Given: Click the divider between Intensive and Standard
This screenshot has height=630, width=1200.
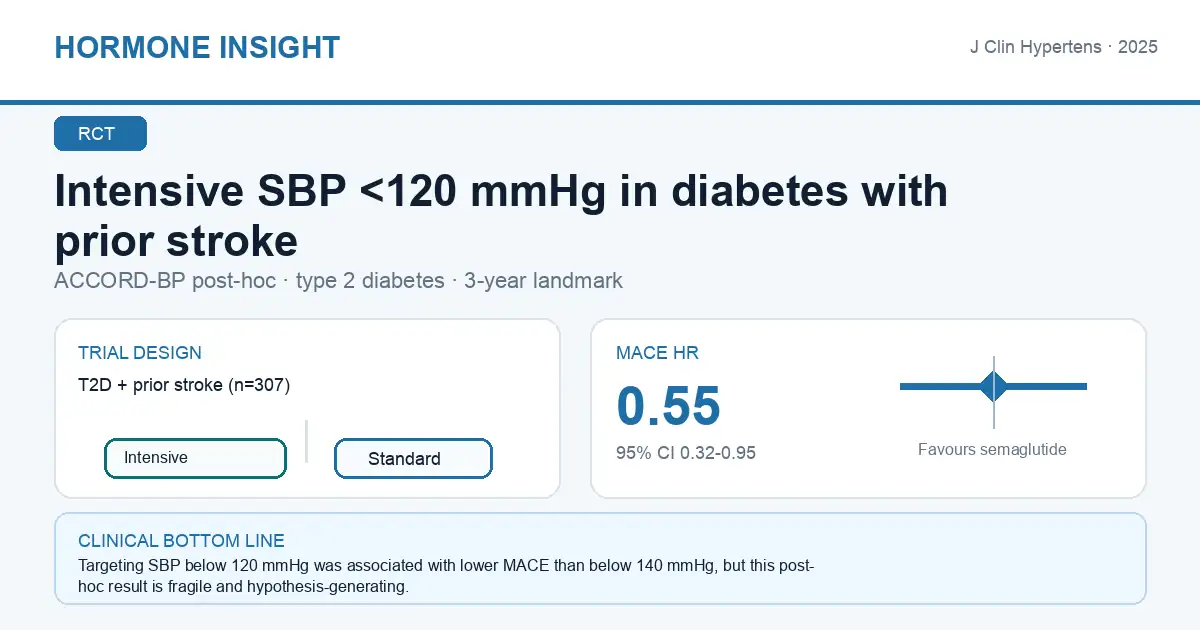Looking at the screenshot, I should point(306,441).
